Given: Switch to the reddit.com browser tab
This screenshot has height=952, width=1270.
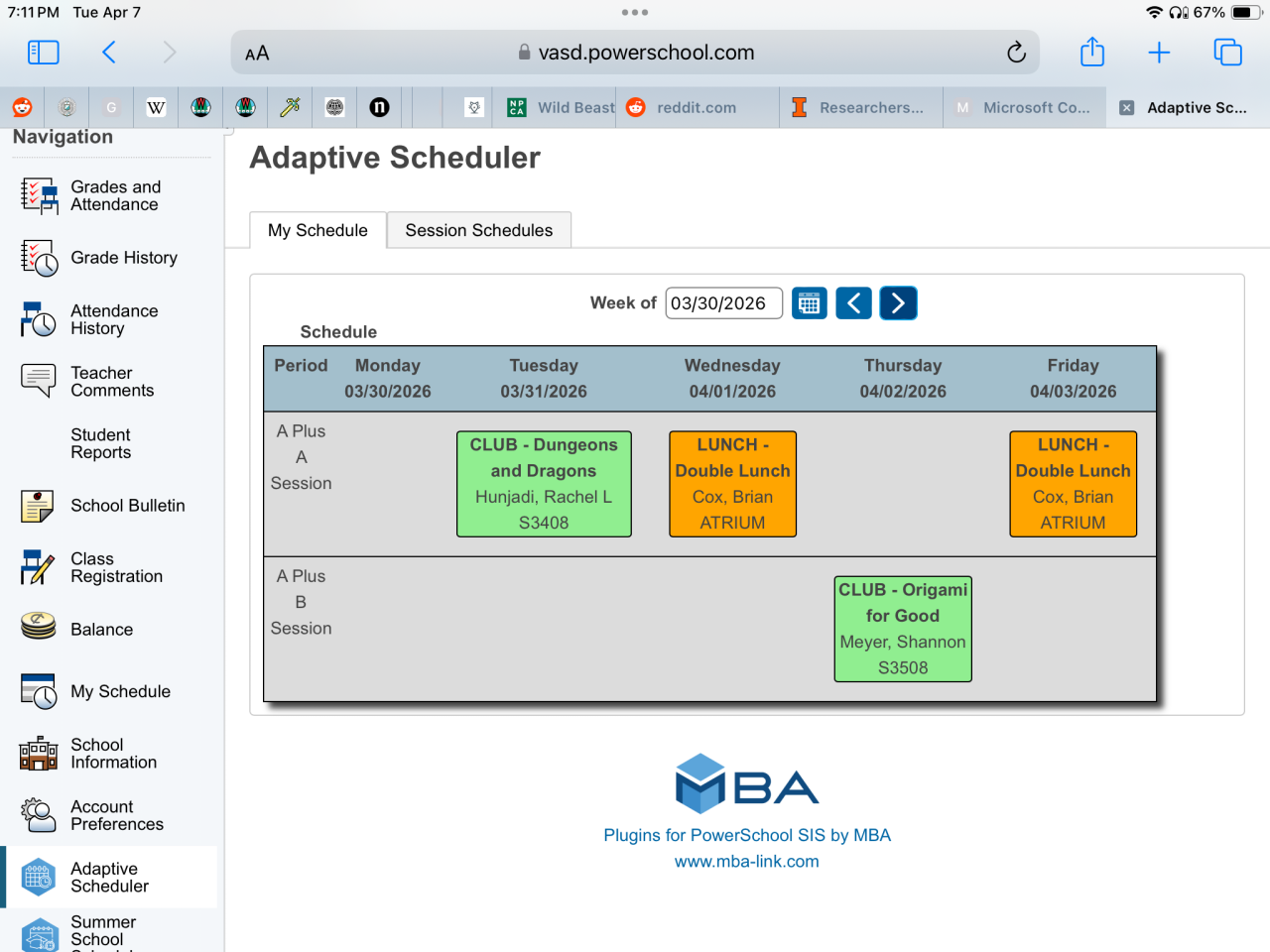Looking at the screenshot, I should coord(696,108).
